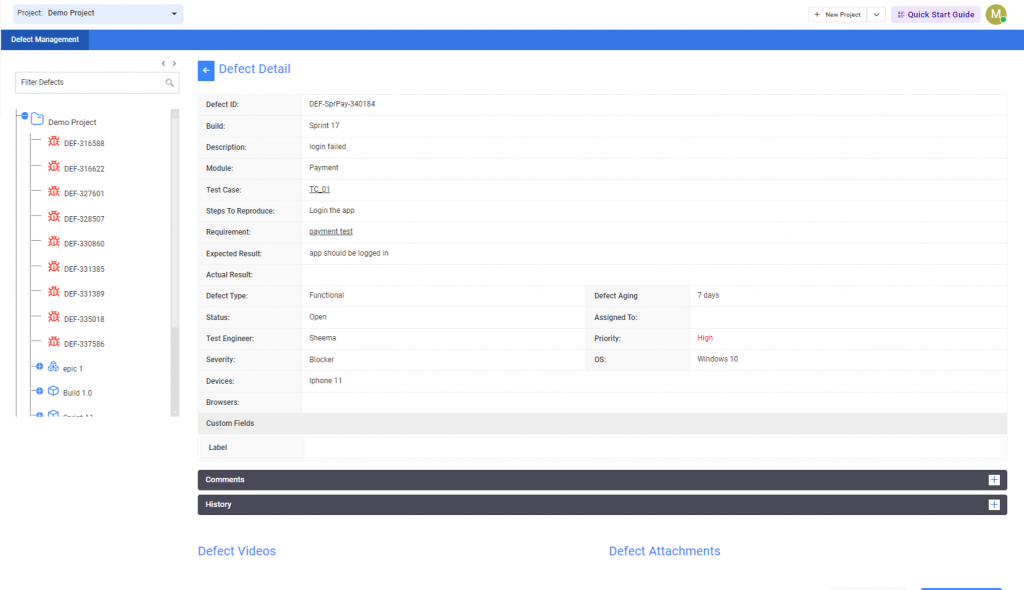
Task: Select DEF-330860 in the tree
Action: pyautogui.click(x=84, y=244)
